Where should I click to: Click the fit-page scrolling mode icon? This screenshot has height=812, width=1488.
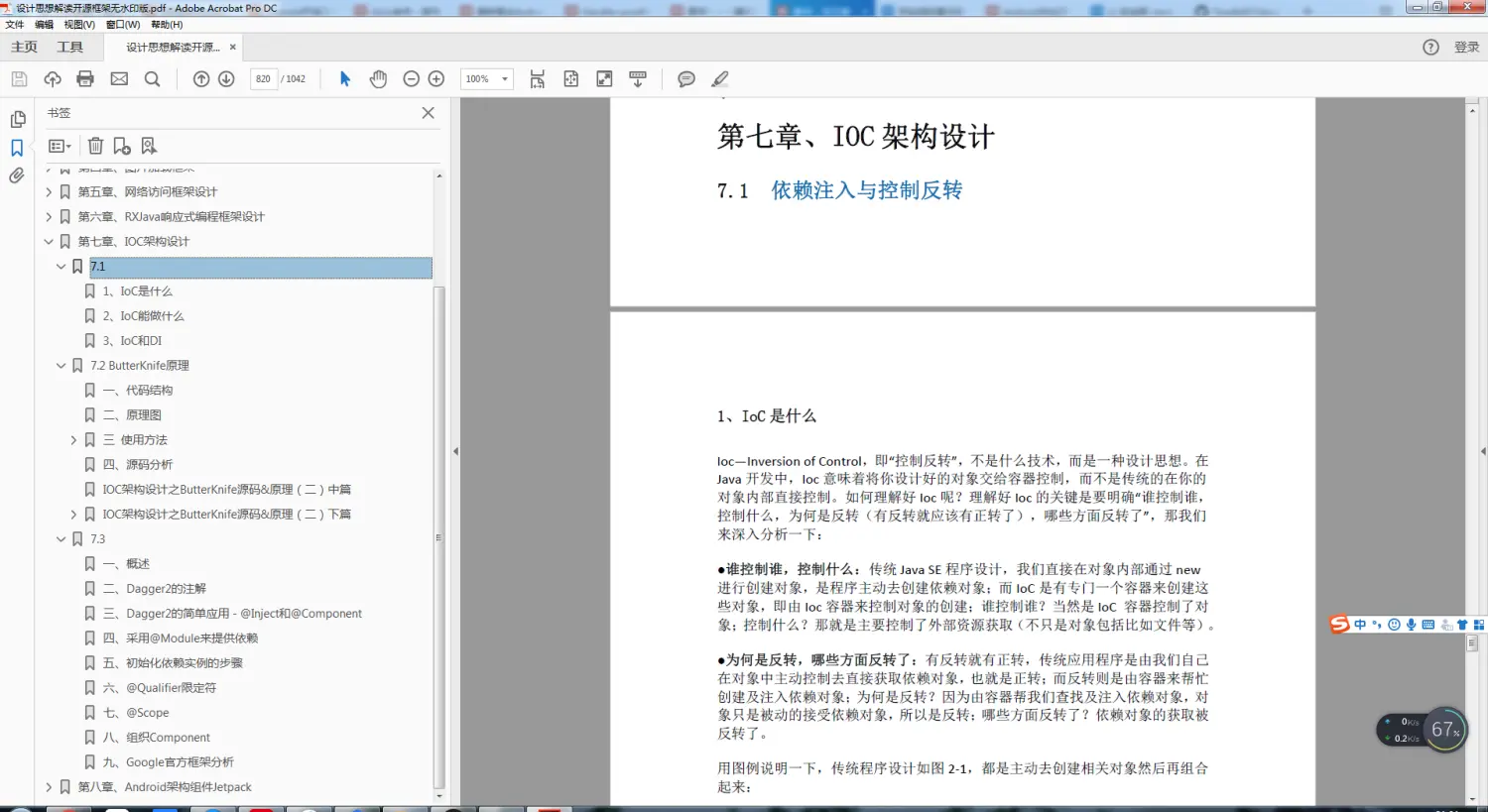538,79
